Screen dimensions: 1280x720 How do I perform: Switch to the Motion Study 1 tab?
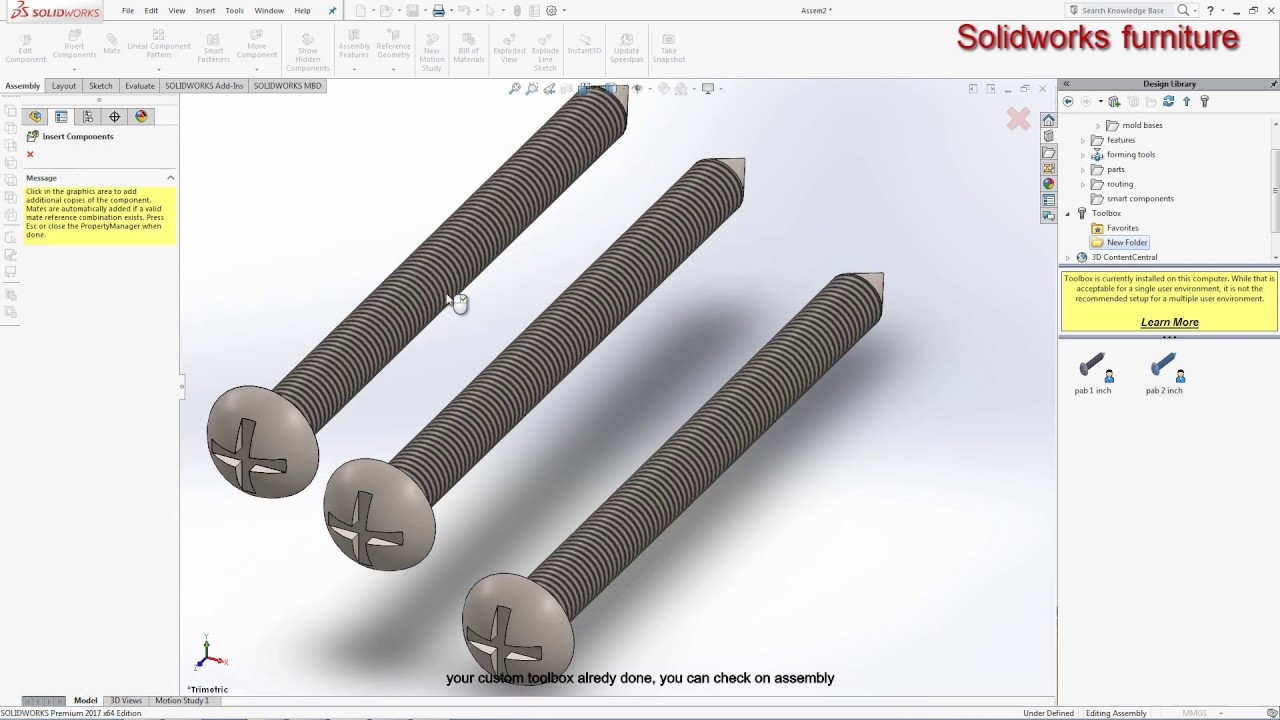point(182,701)
